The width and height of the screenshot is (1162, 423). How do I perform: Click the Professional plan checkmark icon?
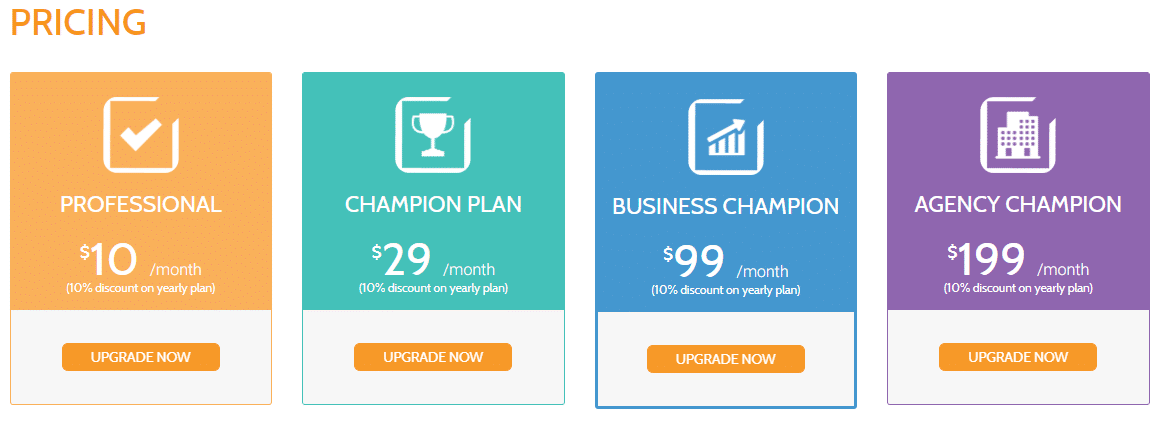tap(141, 134)
